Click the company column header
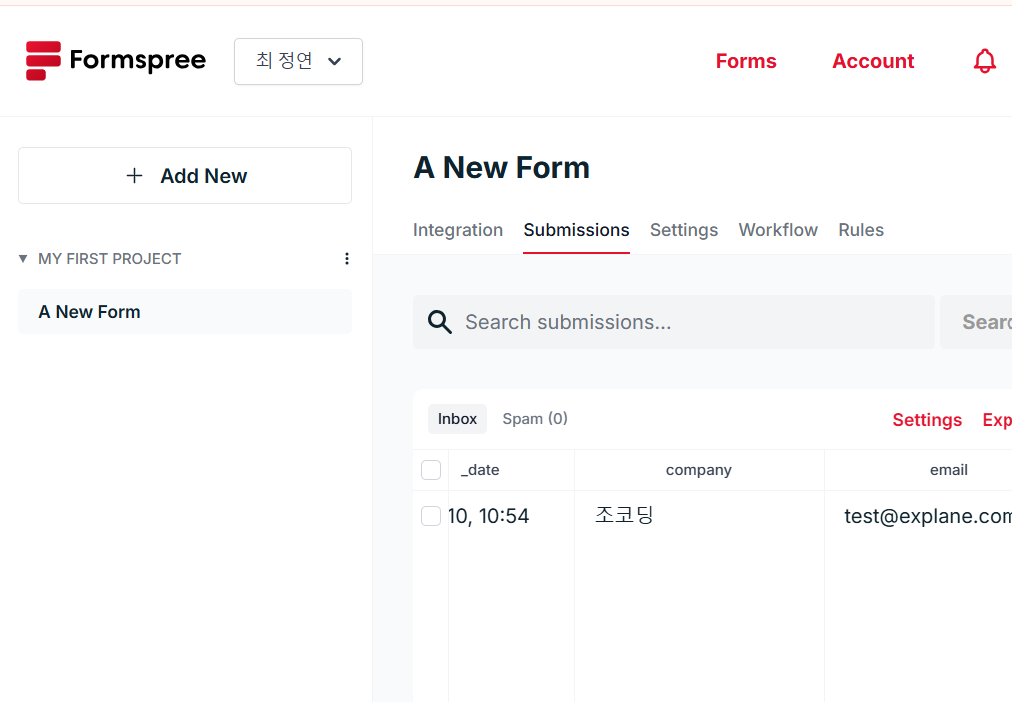The image size is (1012, 702). (x=699, y=470)
